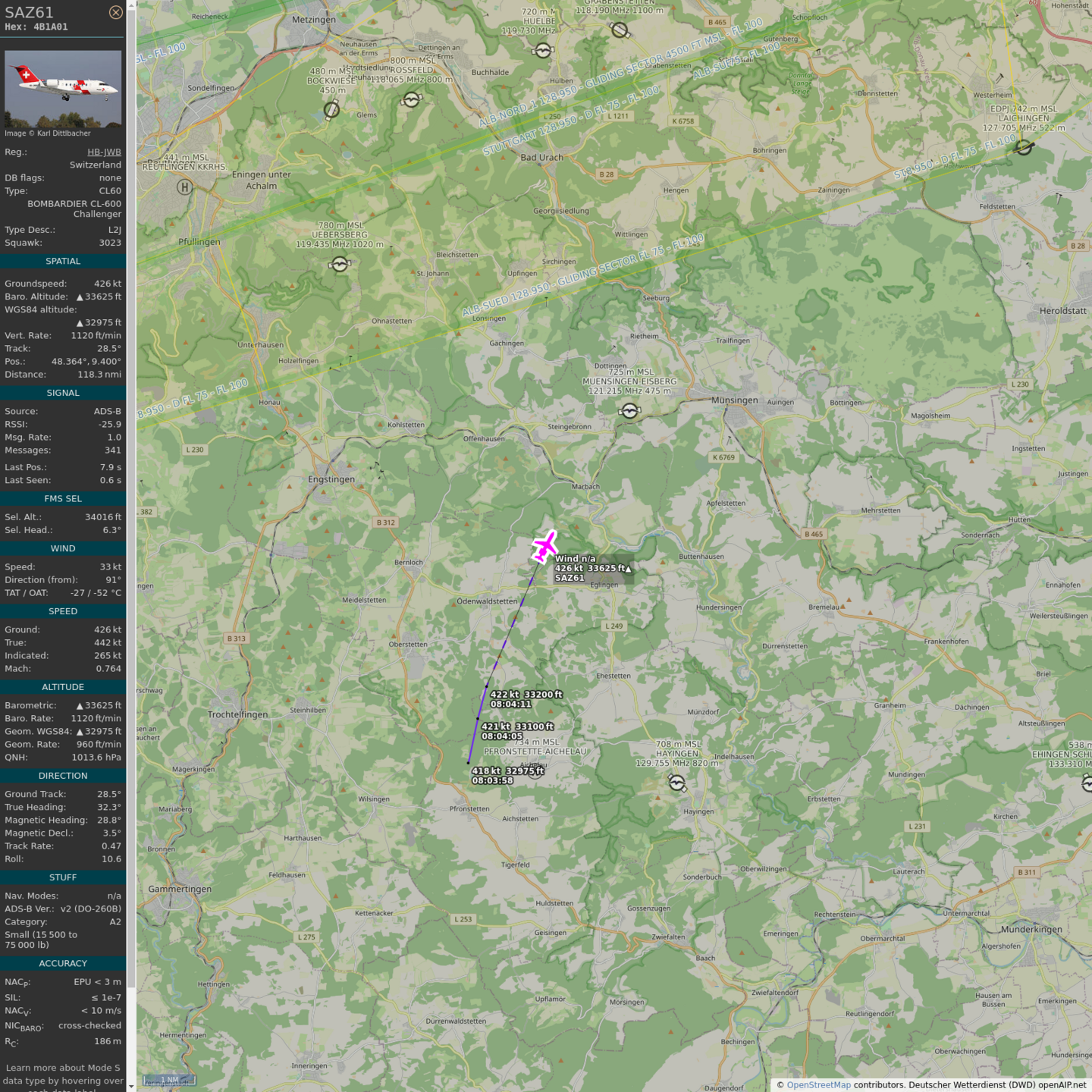Select the Muensingen-Eisberg airfield symbol

(629, 411)
